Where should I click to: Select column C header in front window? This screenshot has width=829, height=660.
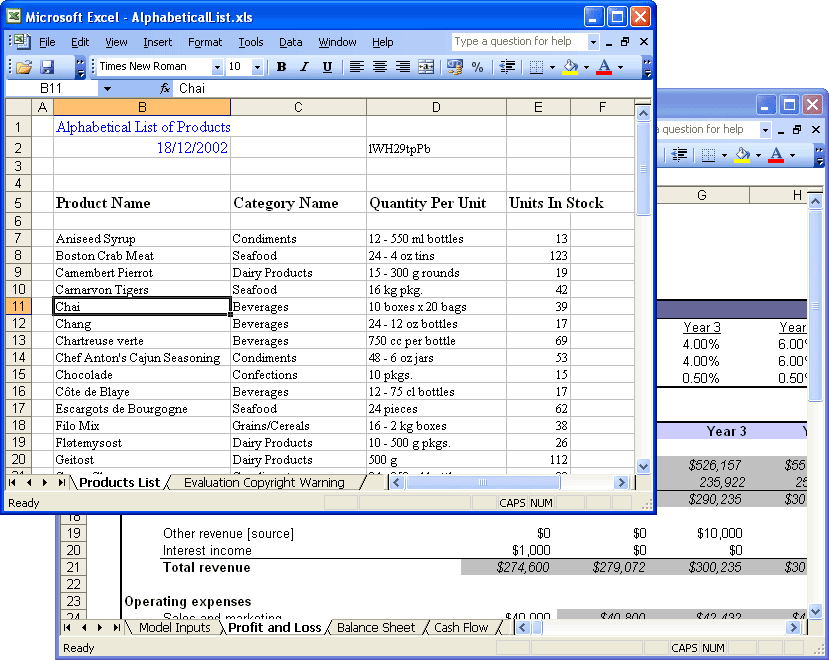pyautogui.click(x=298, y=107)
